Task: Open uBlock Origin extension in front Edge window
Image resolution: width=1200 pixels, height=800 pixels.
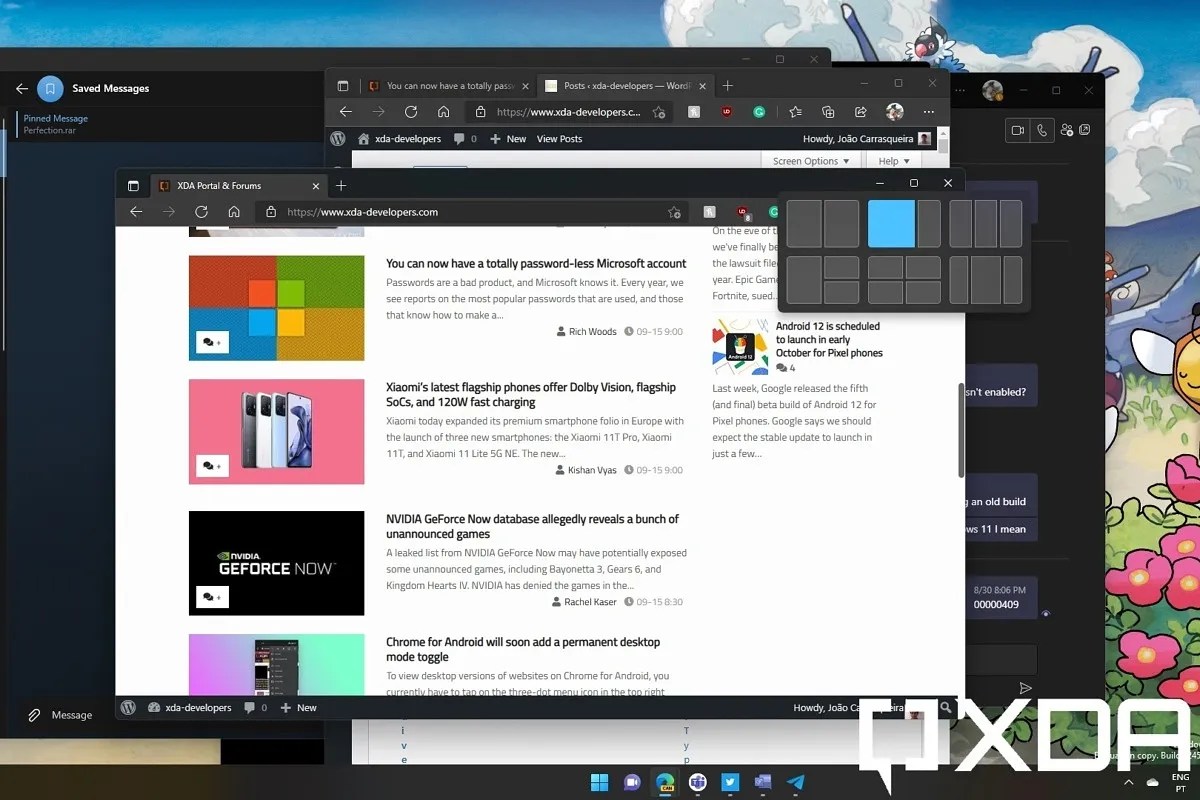Action: tap(743, 212)
